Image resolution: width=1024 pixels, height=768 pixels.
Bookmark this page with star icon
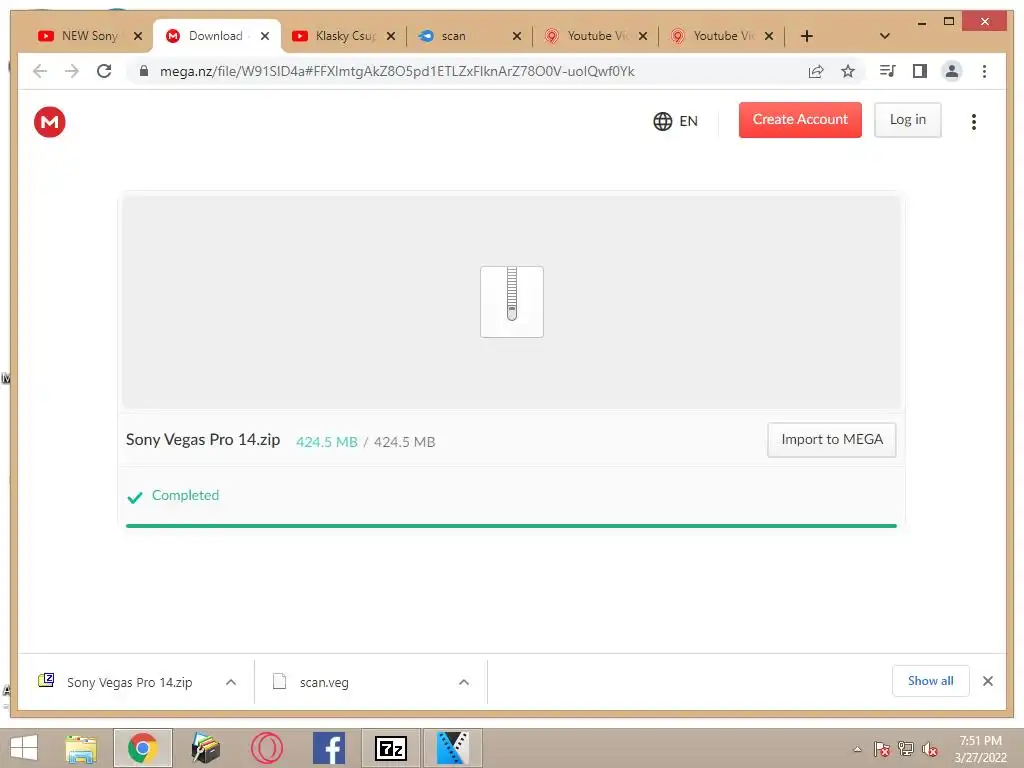click(x=848, y=71)
